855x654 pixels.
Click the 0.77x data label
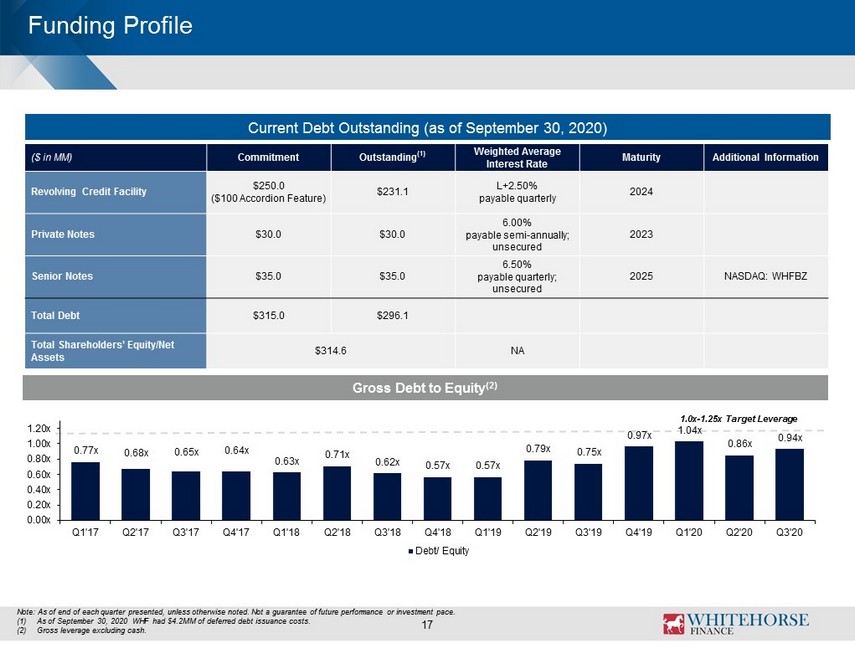pyautogui.click(x=86, y=450)
